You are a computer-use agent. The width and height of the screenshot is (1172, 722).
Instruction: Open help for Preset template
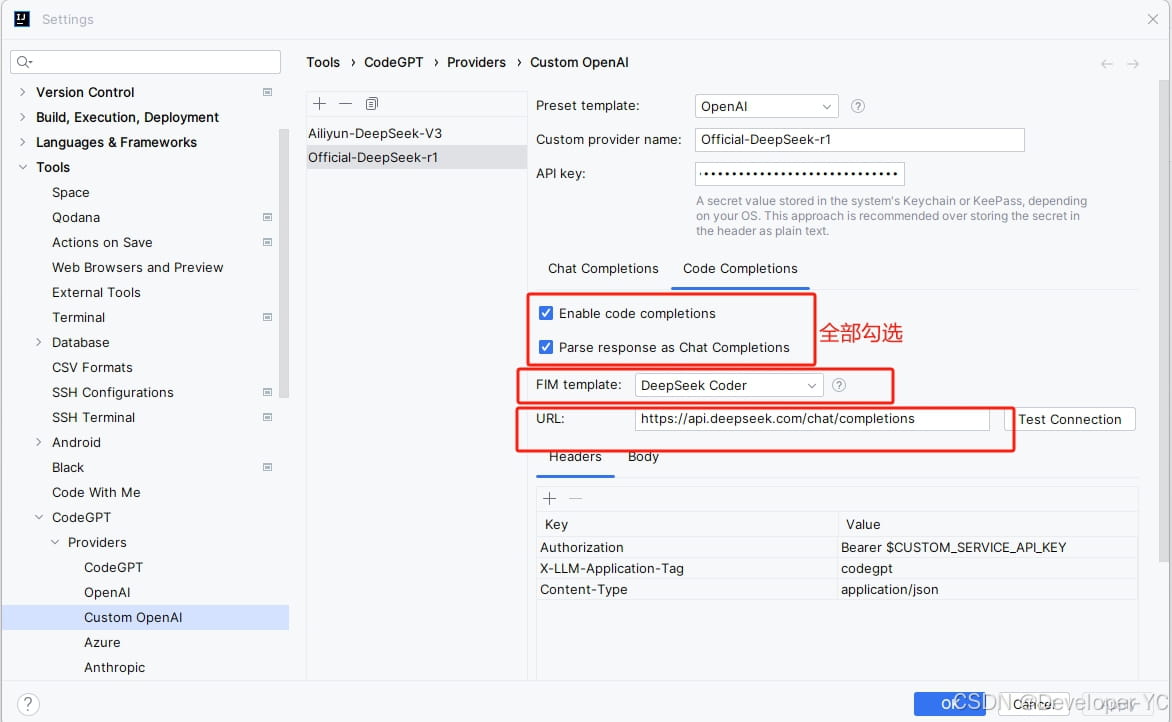[858, 106]
